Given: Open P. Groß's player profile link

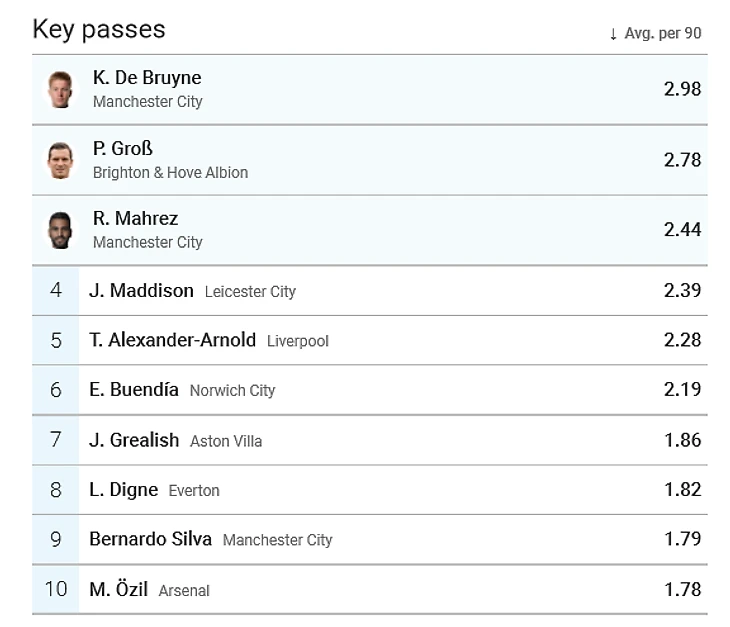Looking at the screenshot, I should pyautogui.click(x=122, y=148).
